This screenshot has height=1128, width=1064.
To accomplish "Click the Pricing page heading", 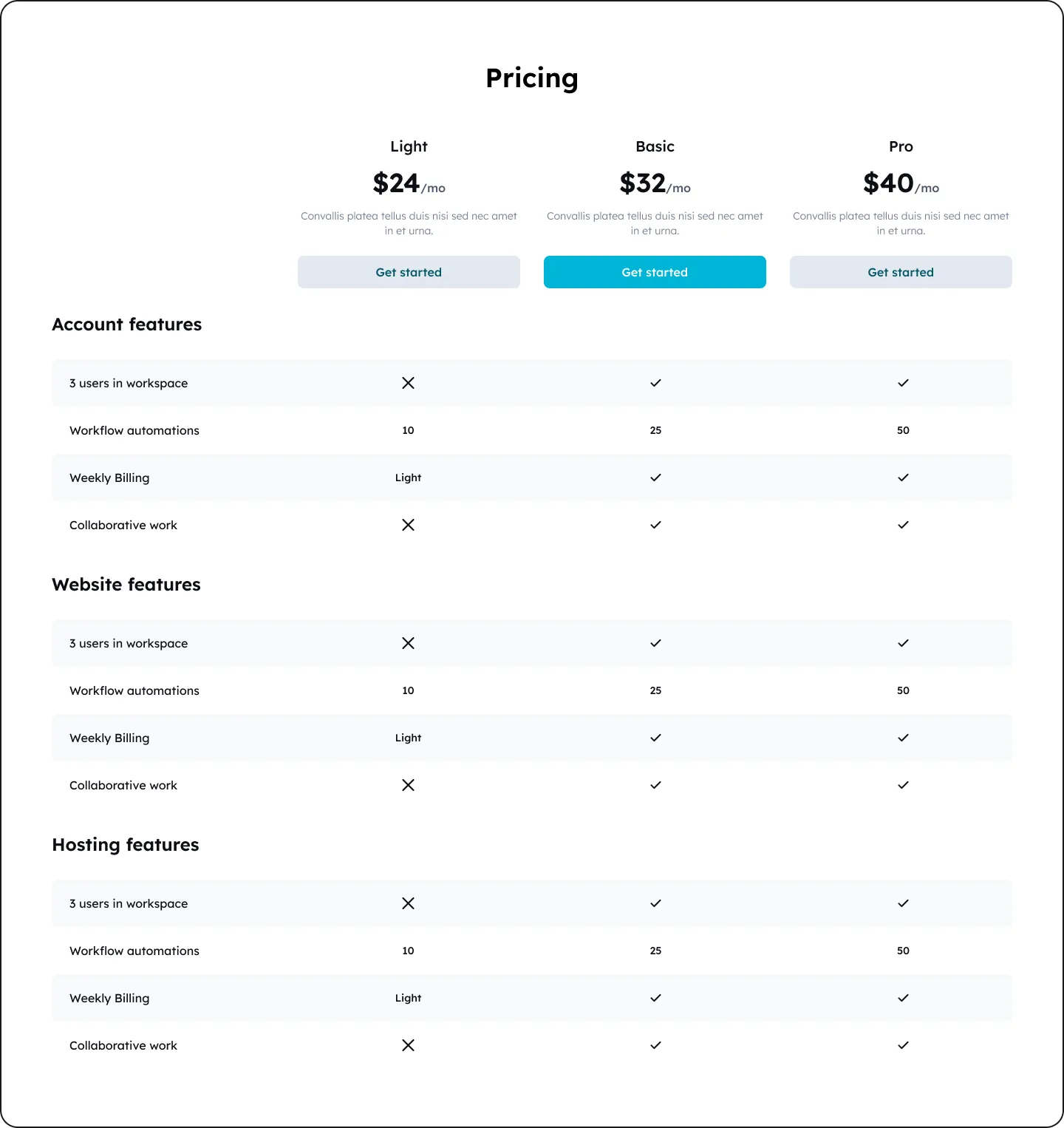I will pos(532,78).
